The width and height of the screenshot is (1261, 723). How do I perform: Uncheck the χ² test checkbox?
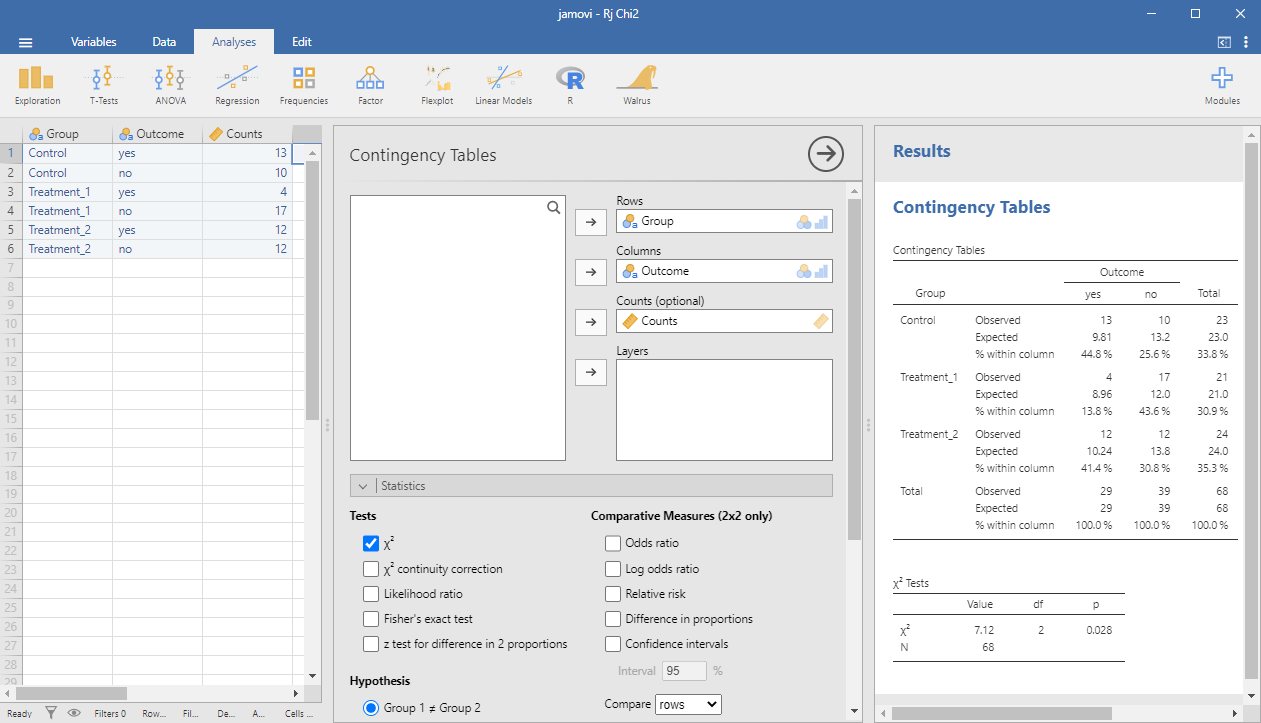(x=371, y=544)
